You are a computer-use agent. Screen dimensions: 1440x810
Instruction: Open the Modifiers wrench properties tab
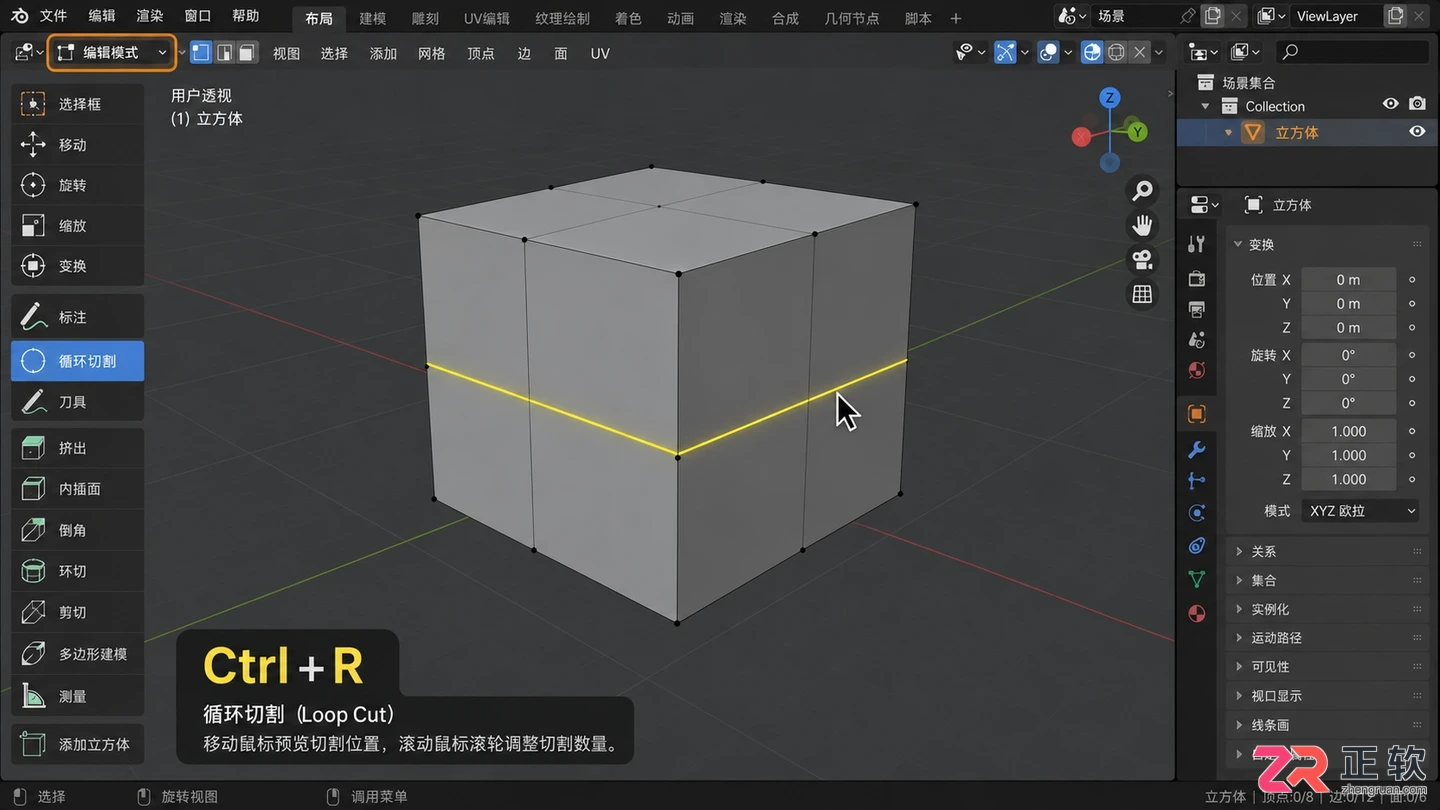point(1196,449)
